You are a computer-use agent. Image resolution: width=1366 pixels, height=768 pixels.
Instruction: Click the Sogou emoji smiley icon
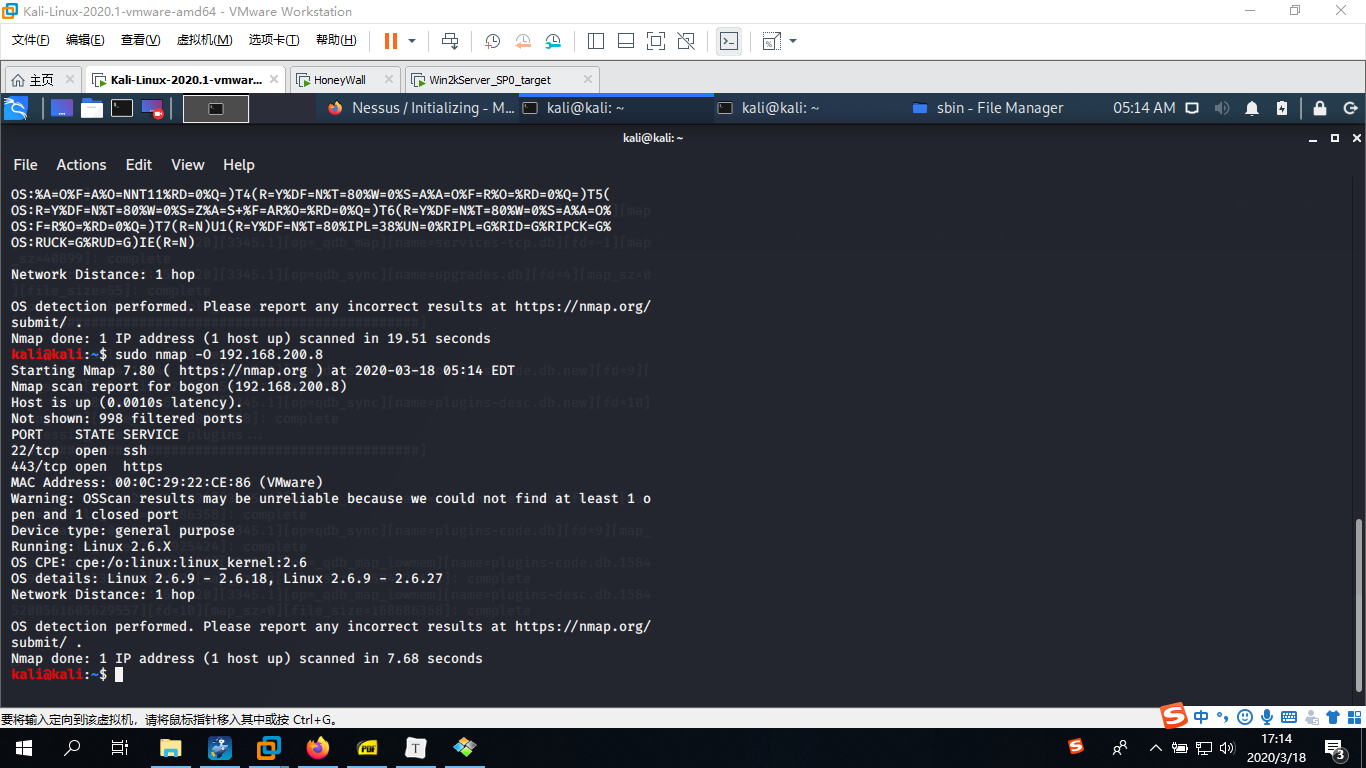[1244, 716]
